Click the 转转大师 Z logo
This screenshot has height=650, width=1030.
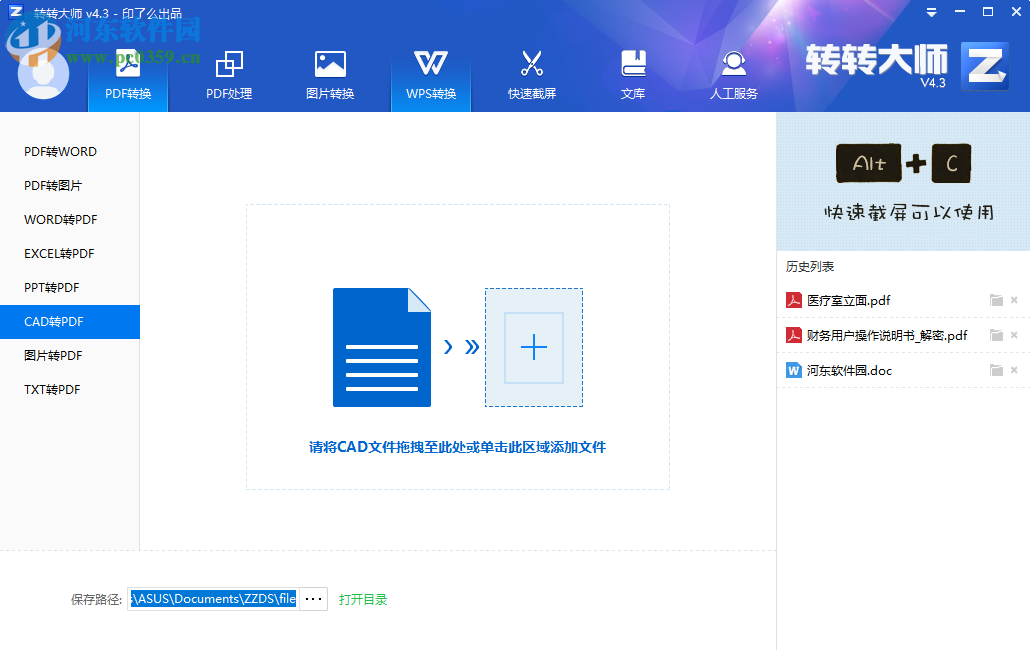(985, 69)
